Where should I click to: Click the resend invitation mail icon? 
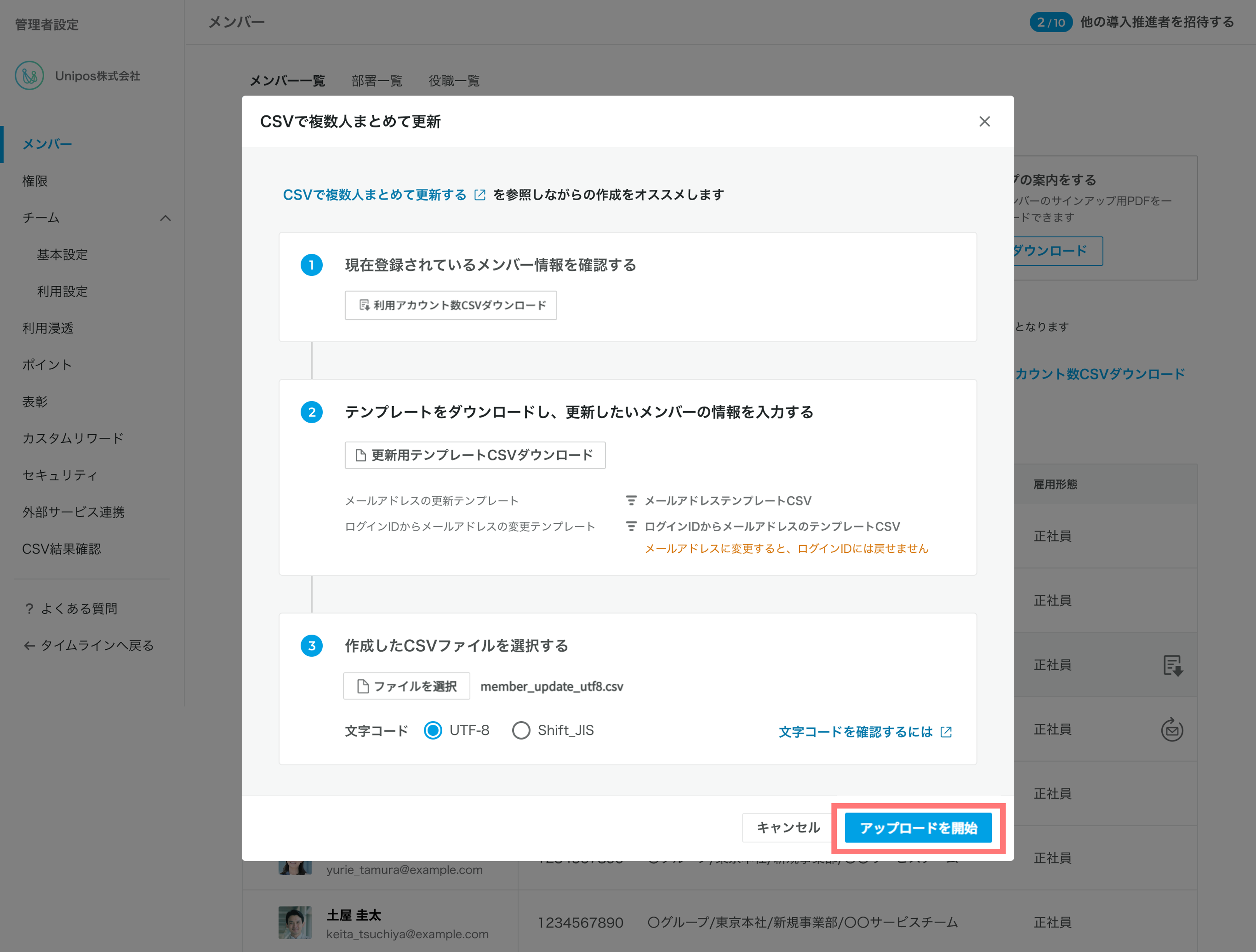tap(1172, 729)
